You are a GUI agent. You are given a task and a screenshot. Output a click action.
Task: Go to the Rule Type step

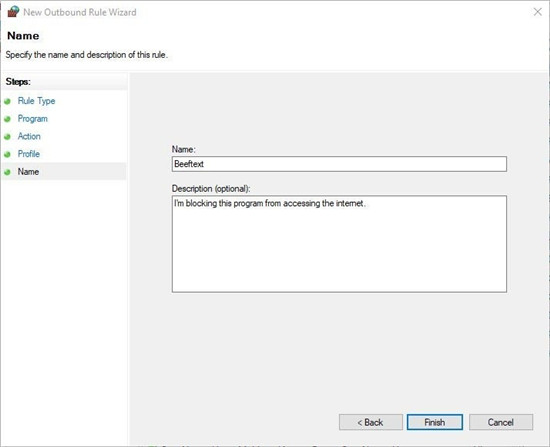coord(36,101)
